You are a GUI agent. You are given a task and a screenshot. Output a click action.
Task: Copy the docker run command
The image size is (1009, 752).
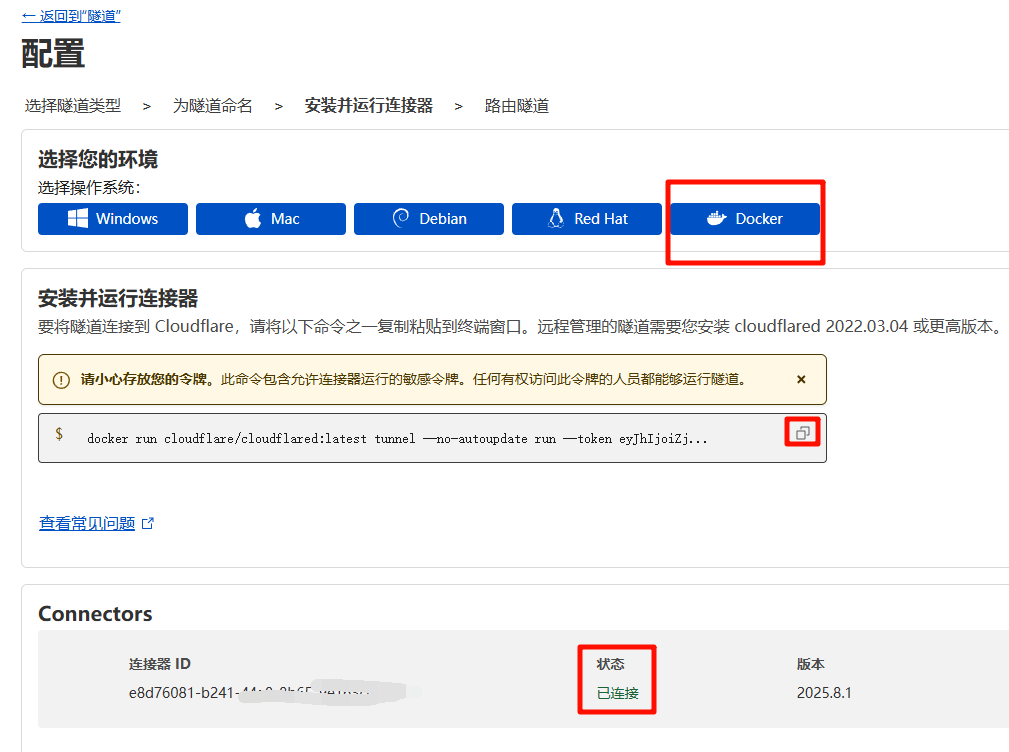click(801, 433)
